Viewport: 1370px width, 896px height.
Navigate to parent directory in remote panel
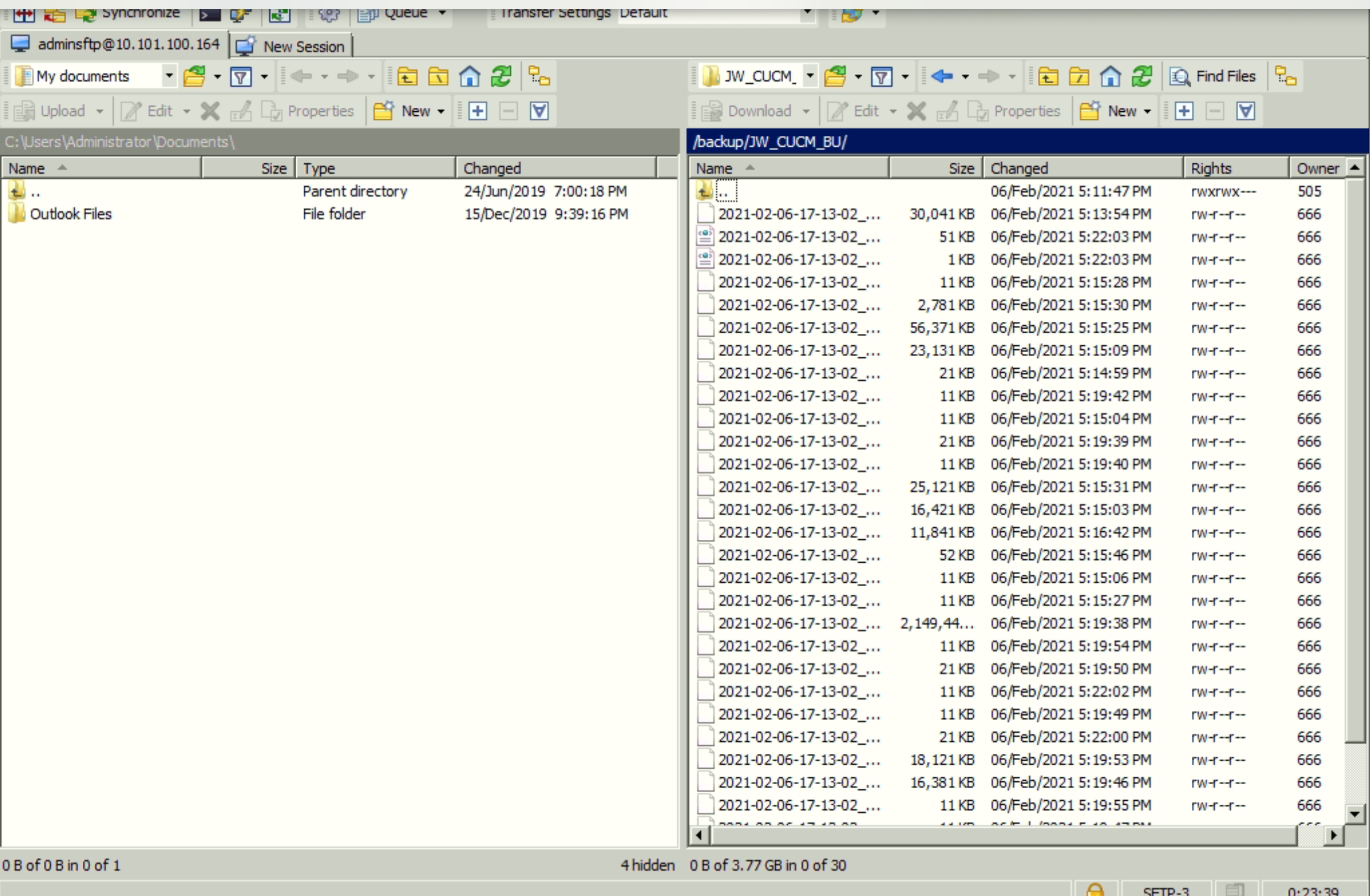tap(1047, 75)
